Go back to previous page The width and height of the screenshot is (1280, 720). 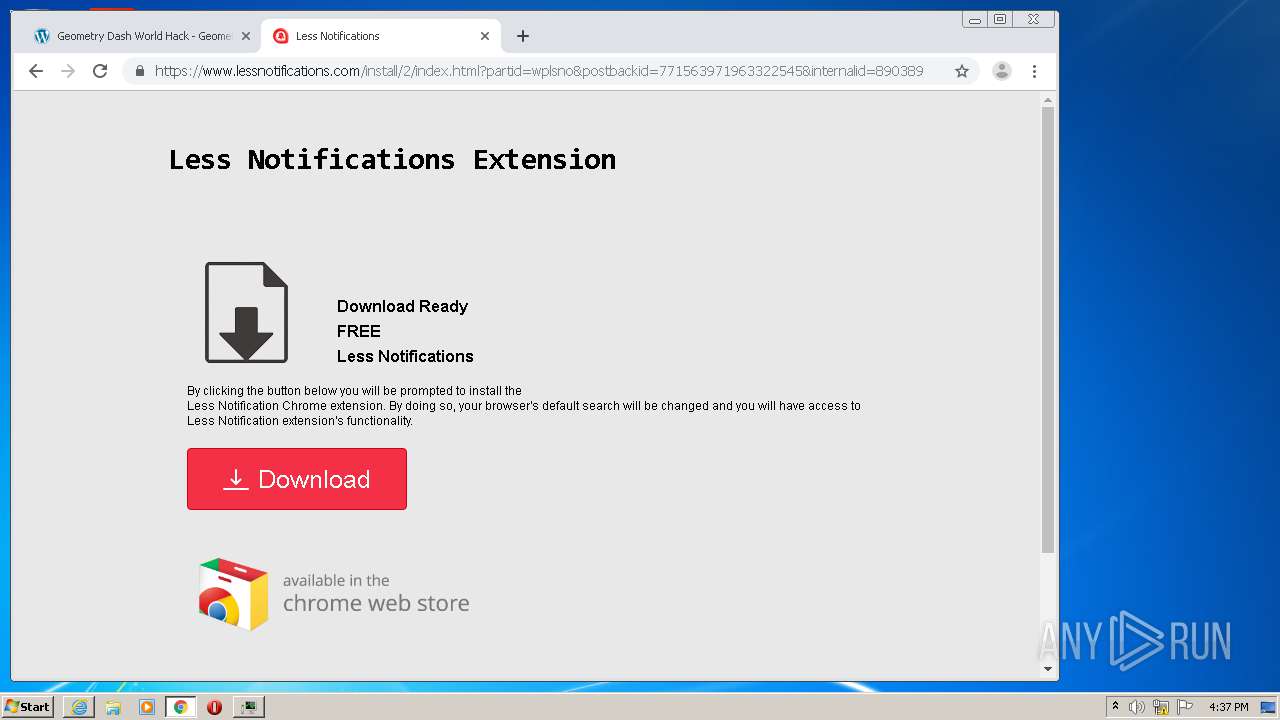click(36, 71)
